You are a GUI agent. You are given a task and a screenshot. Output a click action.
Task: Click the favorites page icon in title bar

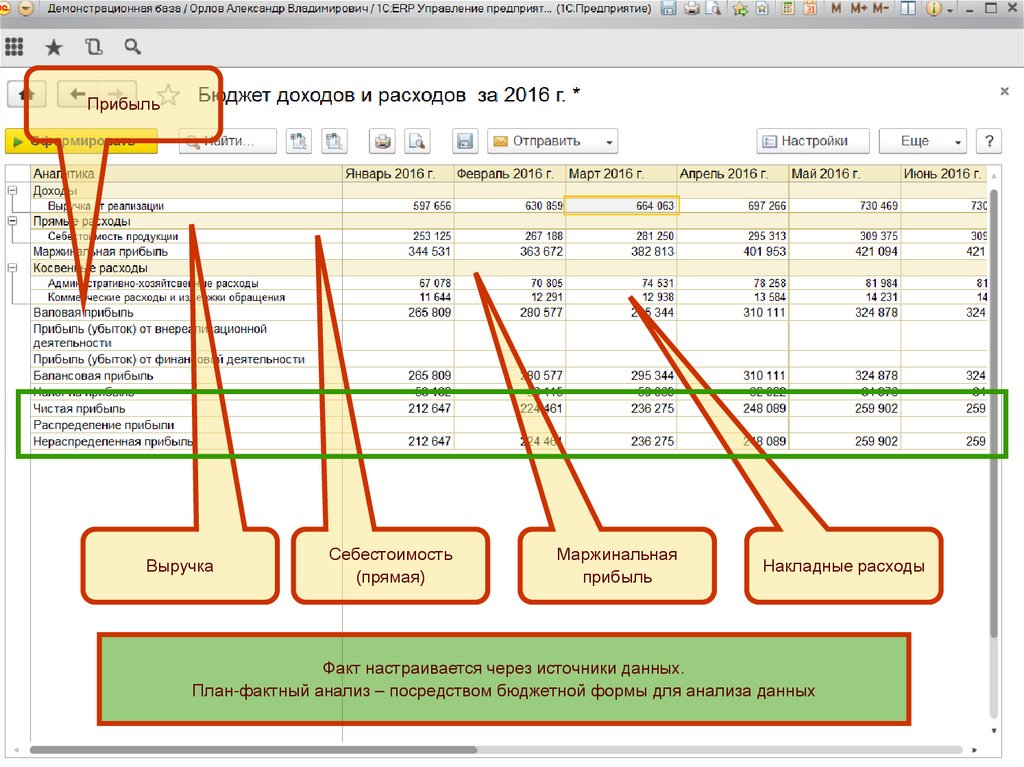point(762,8)
